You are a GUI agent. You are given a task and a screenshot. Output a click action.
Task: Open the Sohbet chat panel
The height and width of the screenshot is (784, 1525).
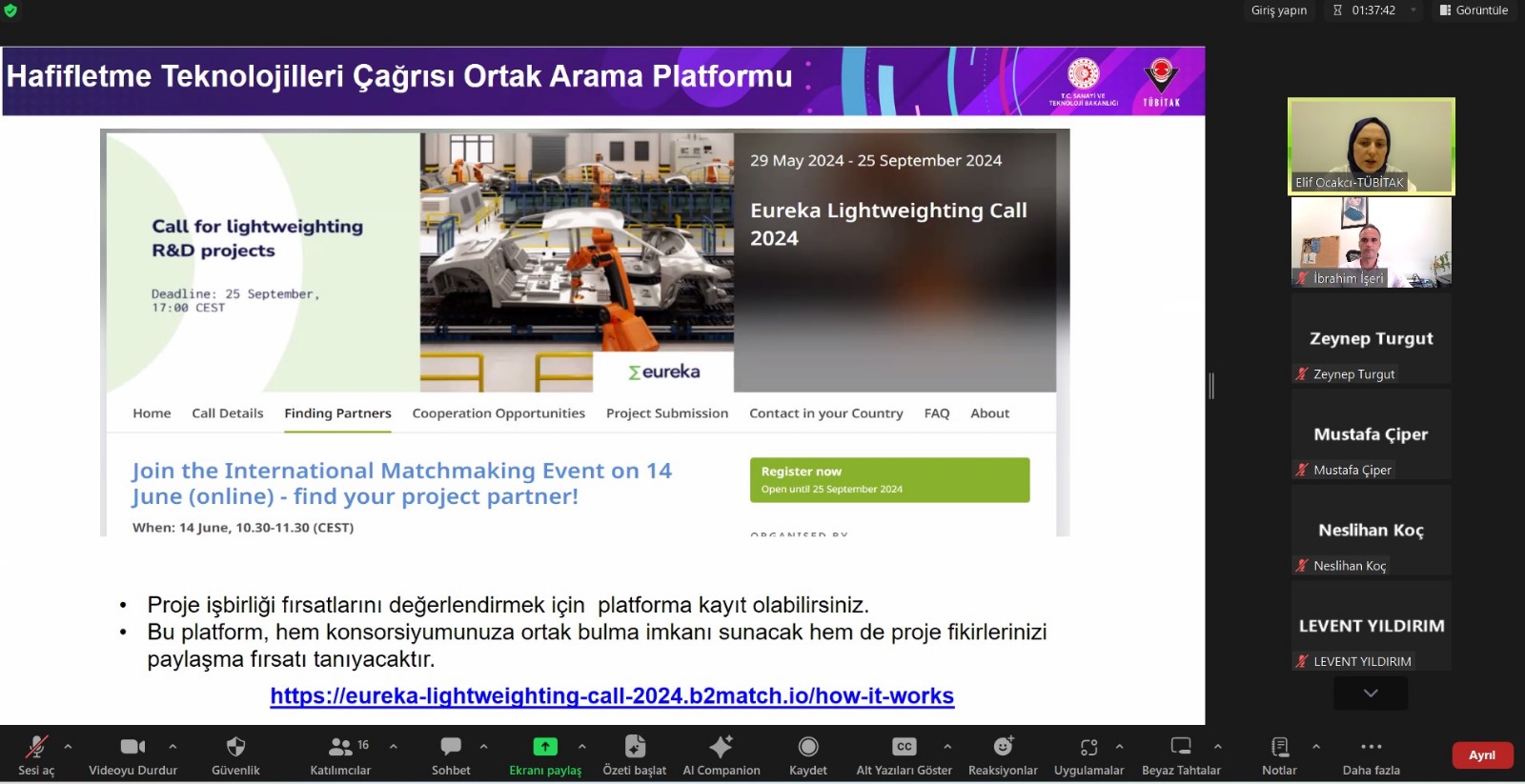click(x=451, y=755)
